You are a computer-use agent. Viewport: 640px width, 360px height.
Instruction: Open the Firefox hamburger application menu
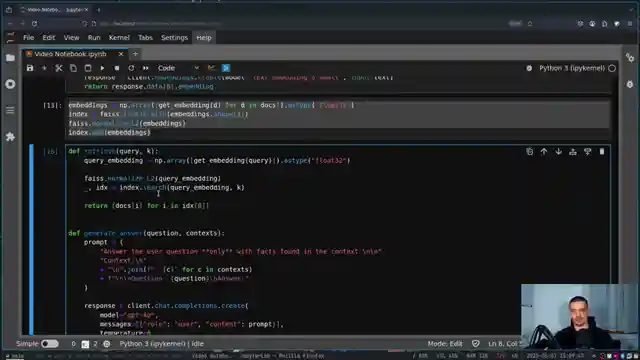coord(630,24)
